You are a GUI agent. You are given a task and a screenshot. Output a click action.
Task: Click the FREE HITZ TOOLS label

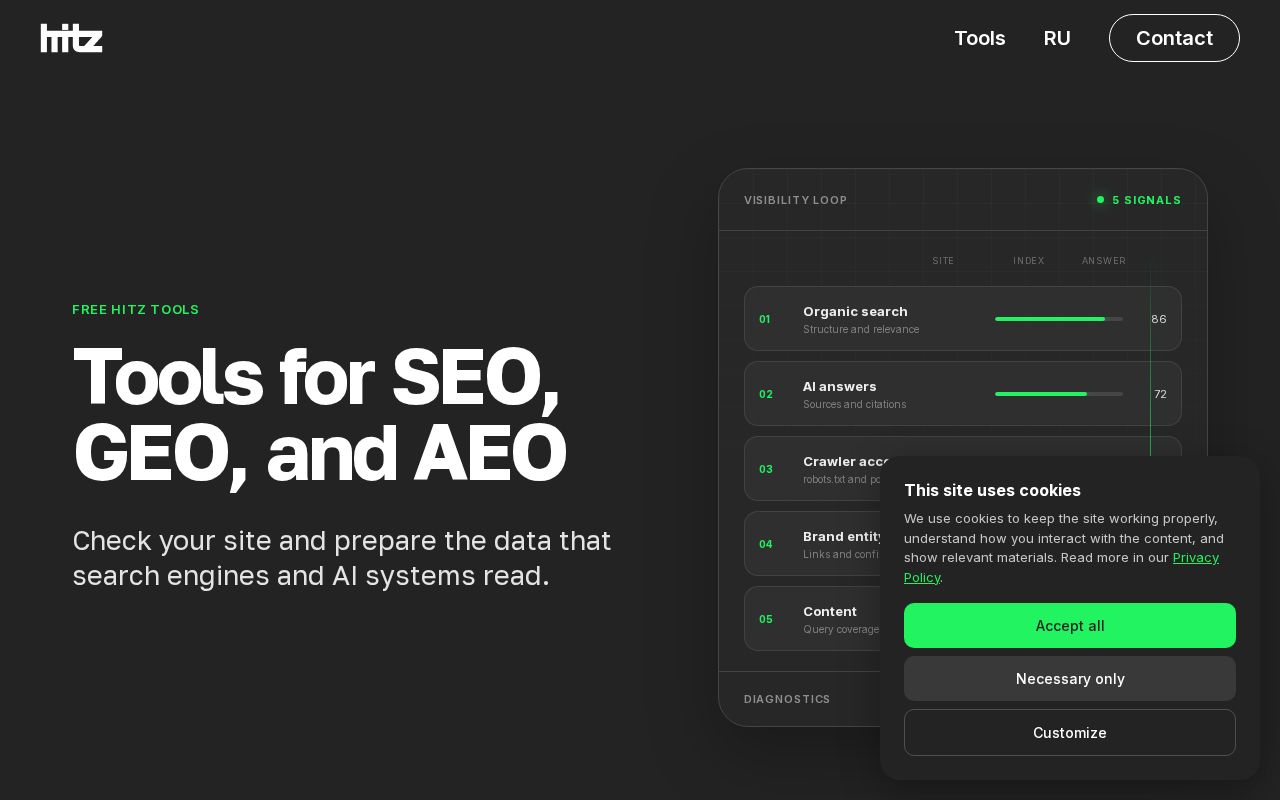pos(136,310)
